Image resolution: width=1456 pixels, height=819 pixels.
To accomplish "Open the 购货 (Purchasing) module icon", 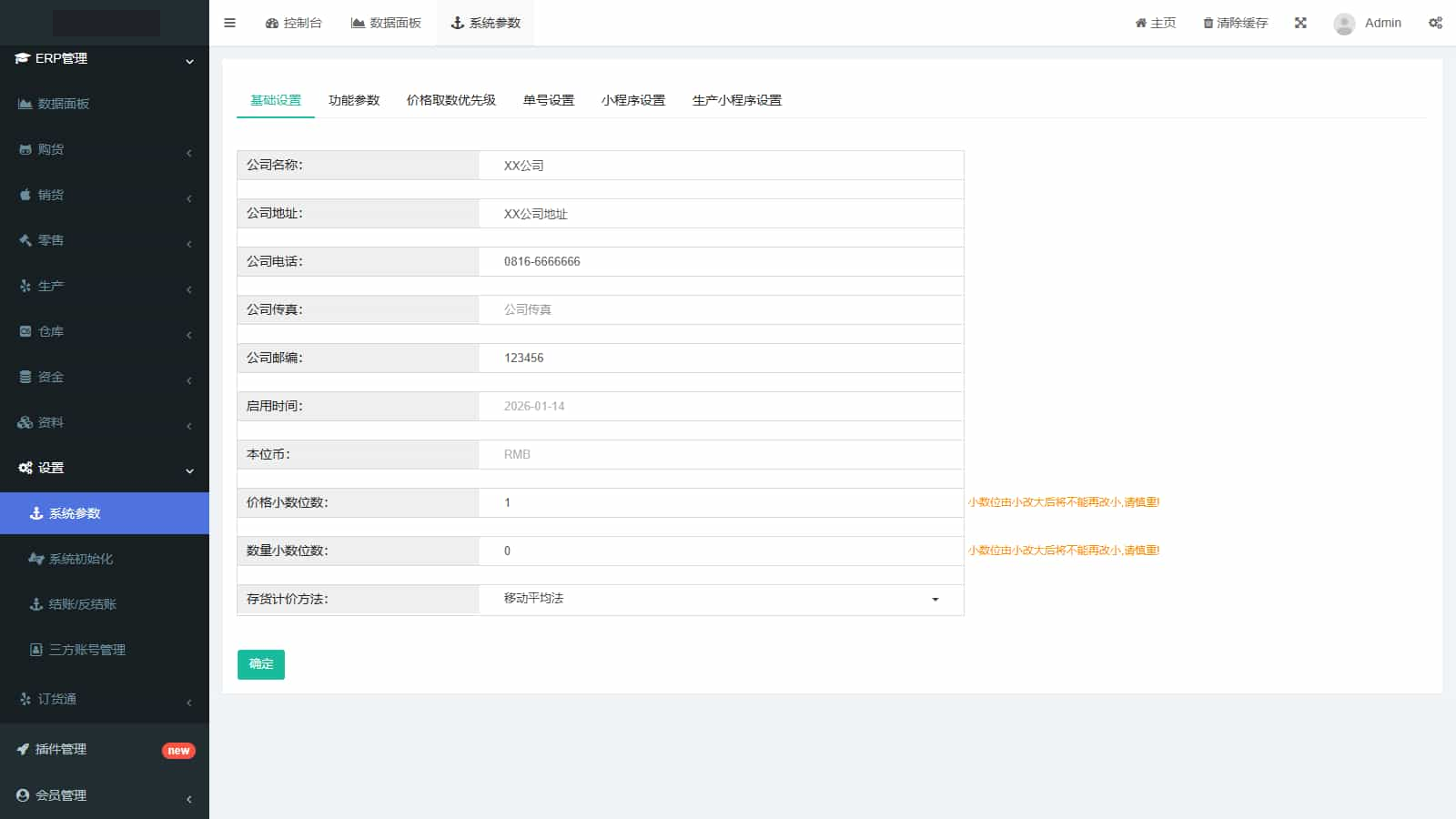I will click(x=25, y=149).
